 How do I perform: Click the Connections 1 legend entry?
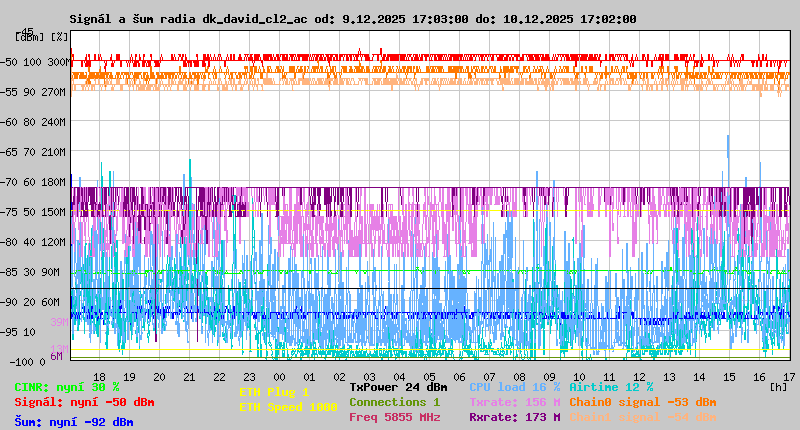click(394, 402)
